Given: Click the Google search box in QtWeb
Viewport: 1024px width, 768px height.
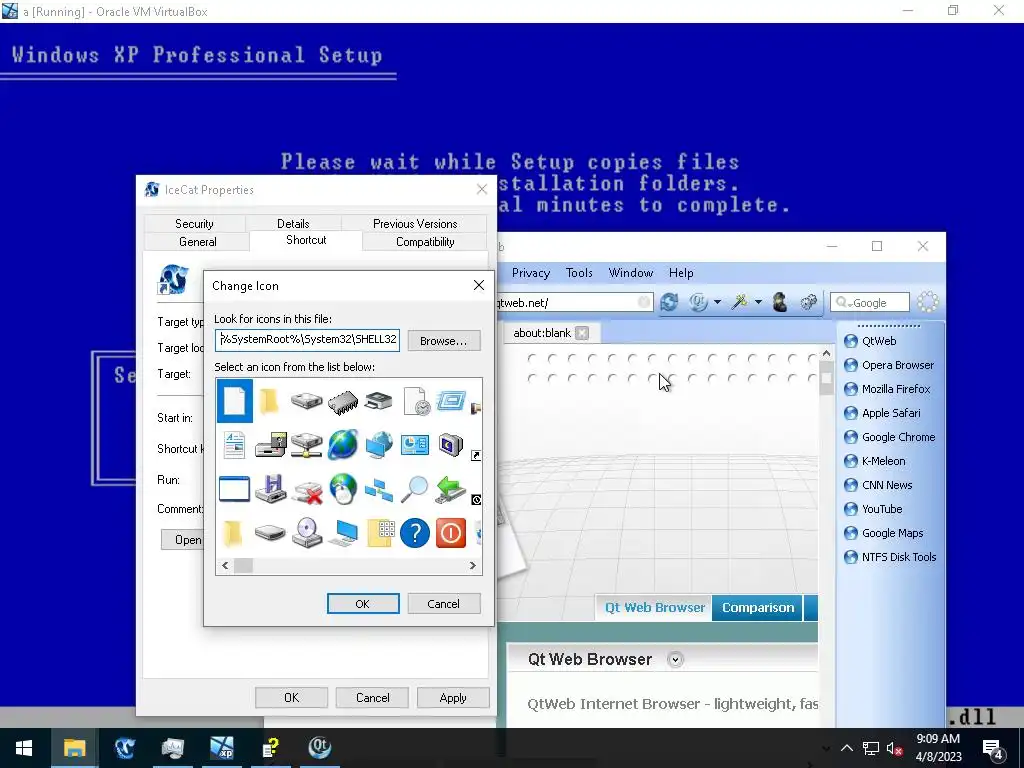Looking at the screenshot, I should [870, 302].
